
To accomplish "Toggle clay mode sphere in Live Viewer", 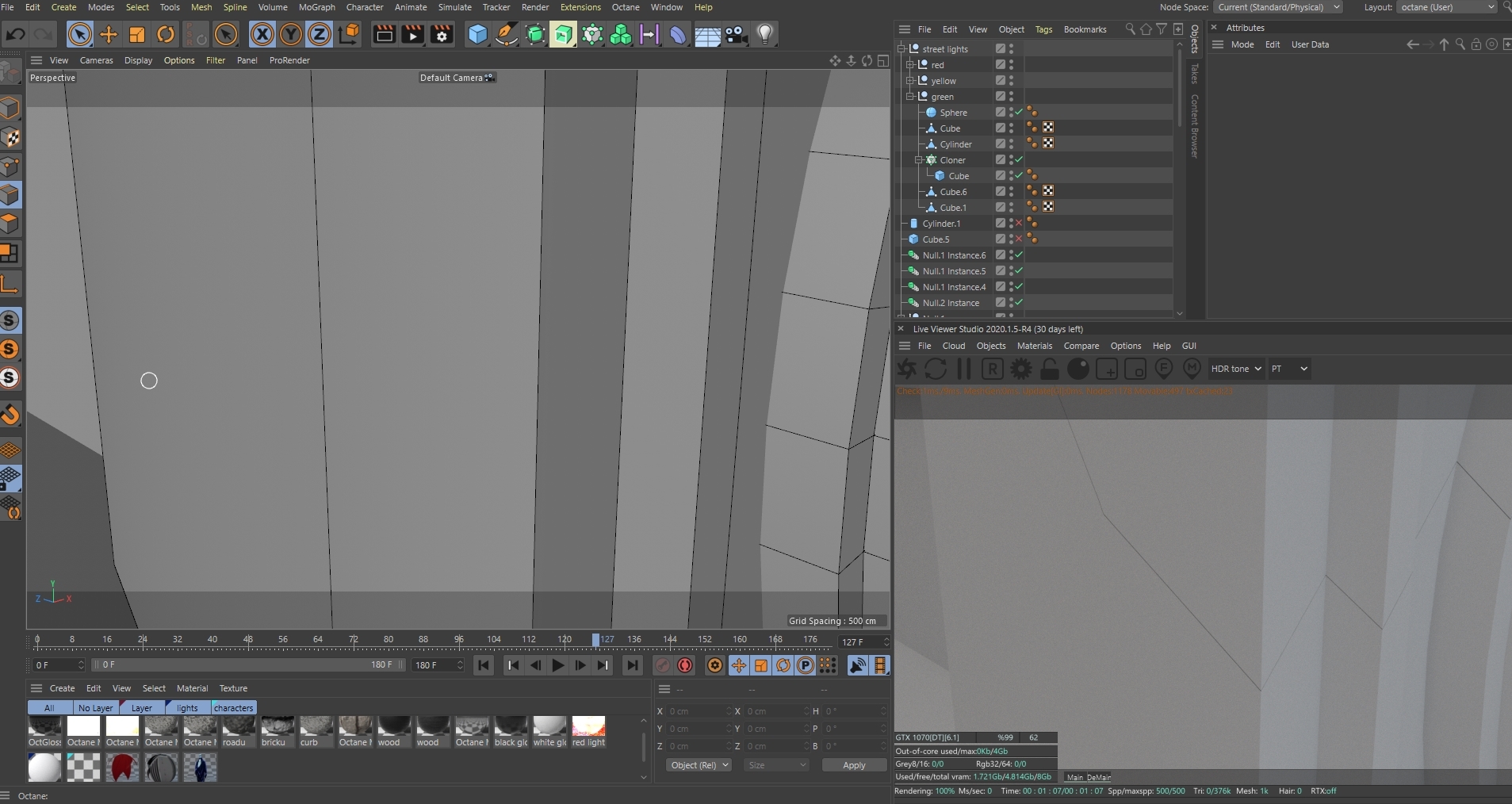I will click(1078, 369).
